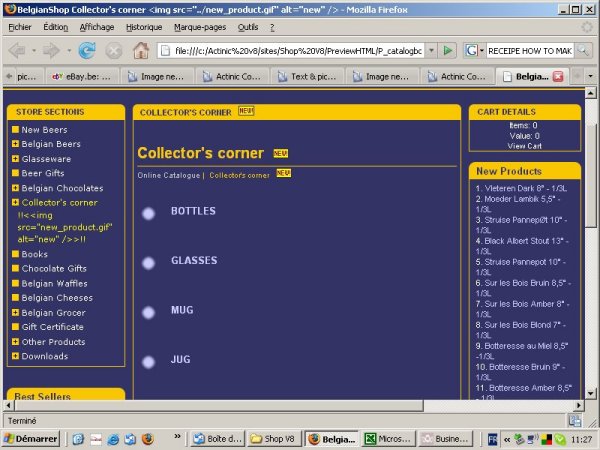Click the Firefox back arrow button

[x=18, y=50]
